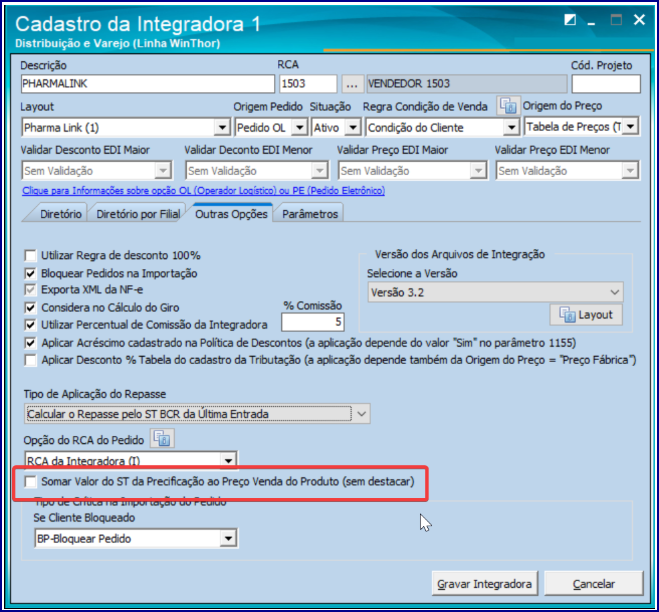This screenshot has width=659, height=612.
Task: Expand Validar Desconto EDI Maior dropdown
Action: pos(163,171)
